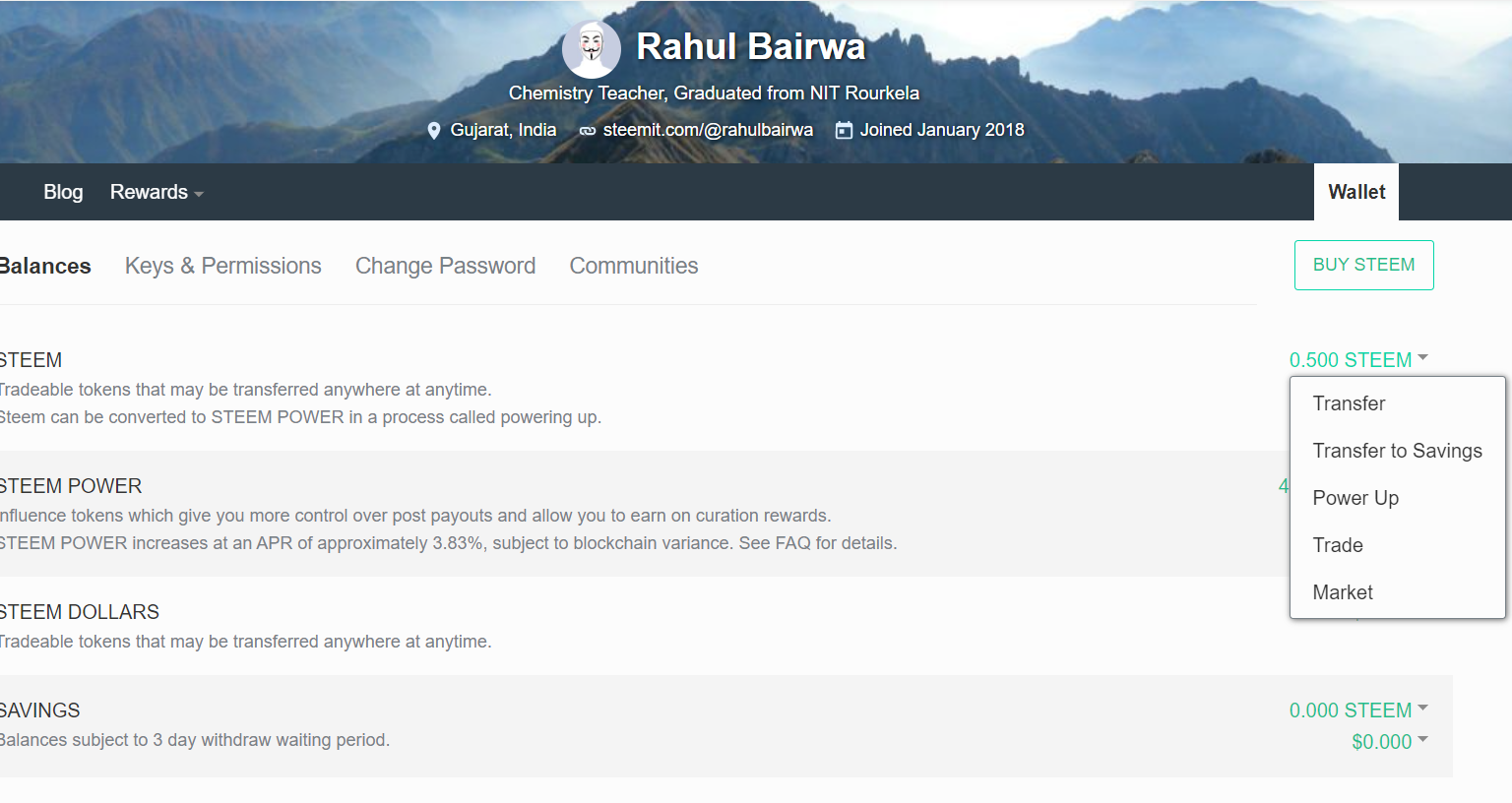Open the Blog tab
The height and width of the screenshot is (803, 1512).
[63, 192]
